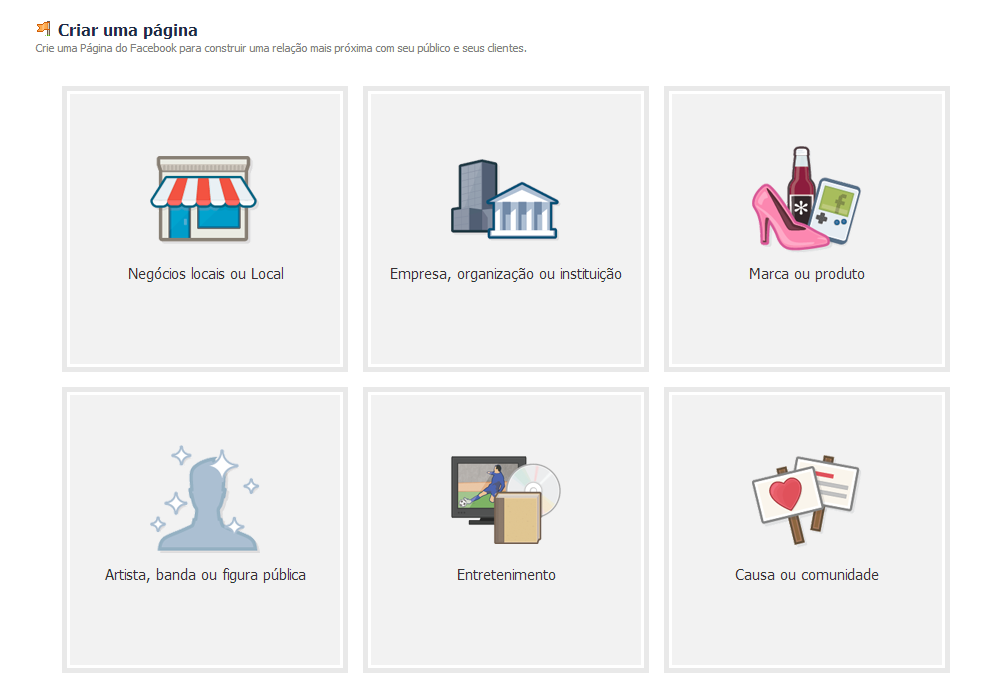
Task: Select the office building and bank icon
Action: pyautogui.click(x=505, y=199)
